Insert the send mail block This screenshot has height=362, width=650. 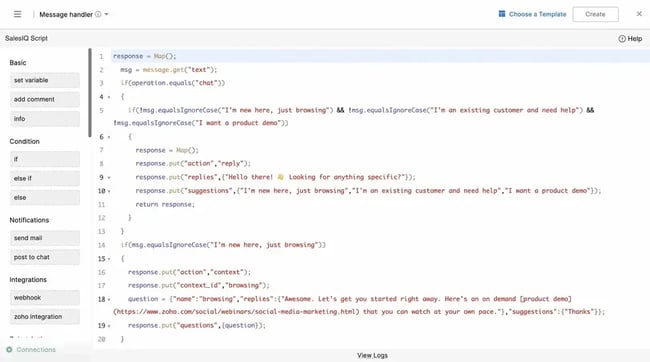point(45,238)
